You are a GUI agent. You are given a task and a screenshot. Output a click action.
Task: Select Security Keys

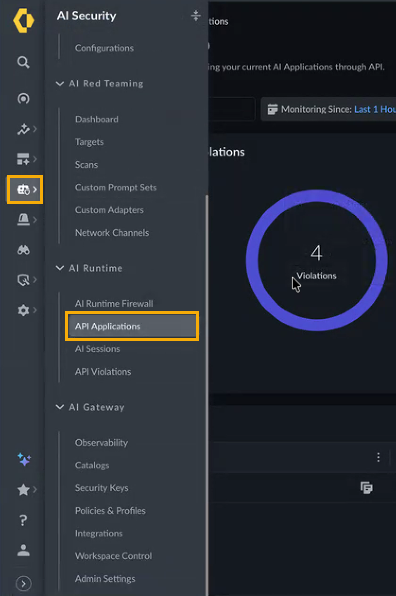click(x=101, y=488)
